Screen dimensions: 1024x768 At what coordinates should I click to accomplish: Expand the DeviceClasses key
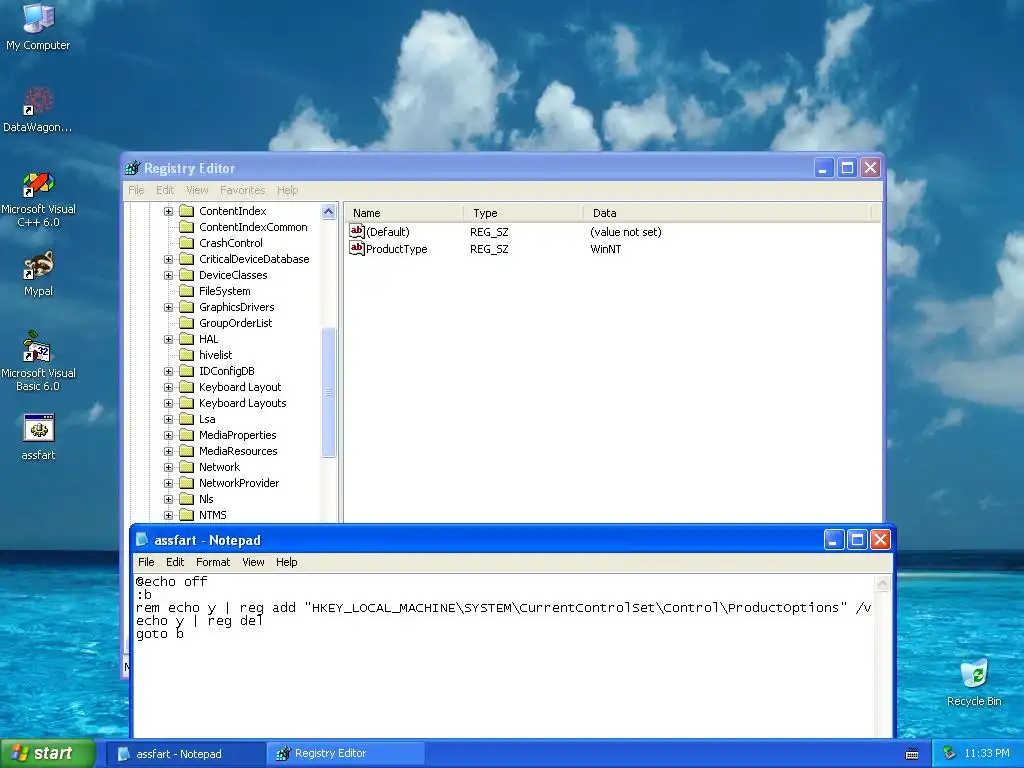coord(168,275)
